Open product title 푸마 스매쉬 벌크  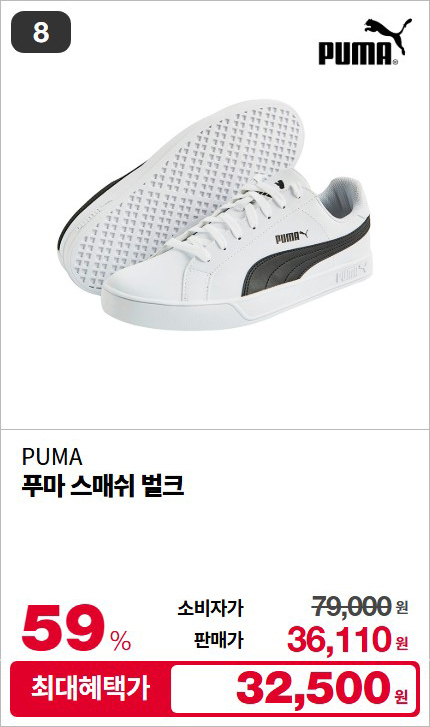coord(103,485)
